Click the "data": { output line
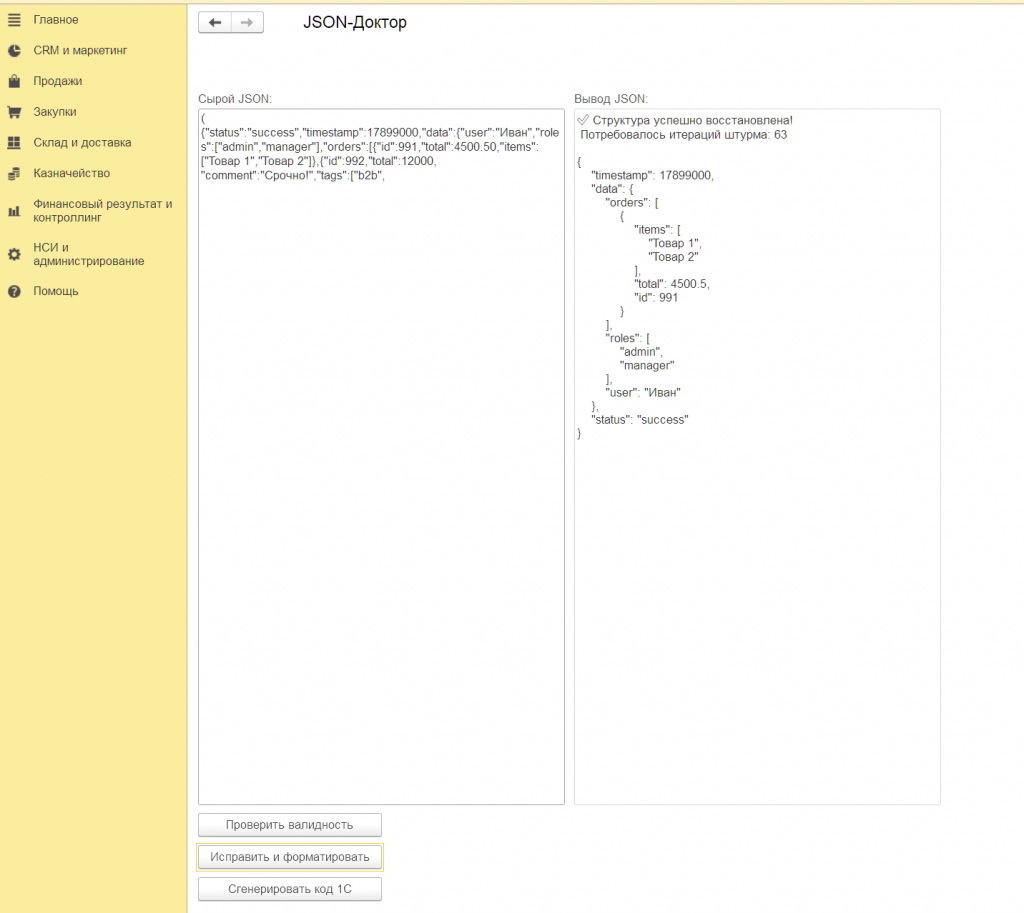Image resolution: width=1024 pixels, height=913 pixels. (611, 189)
